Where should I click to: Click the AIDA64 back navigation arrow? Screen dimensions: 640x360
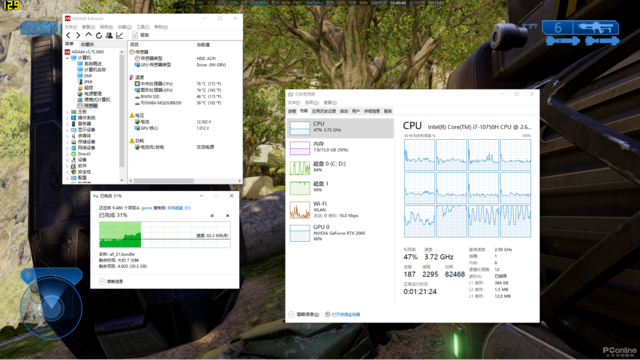[x=69, y=36]
